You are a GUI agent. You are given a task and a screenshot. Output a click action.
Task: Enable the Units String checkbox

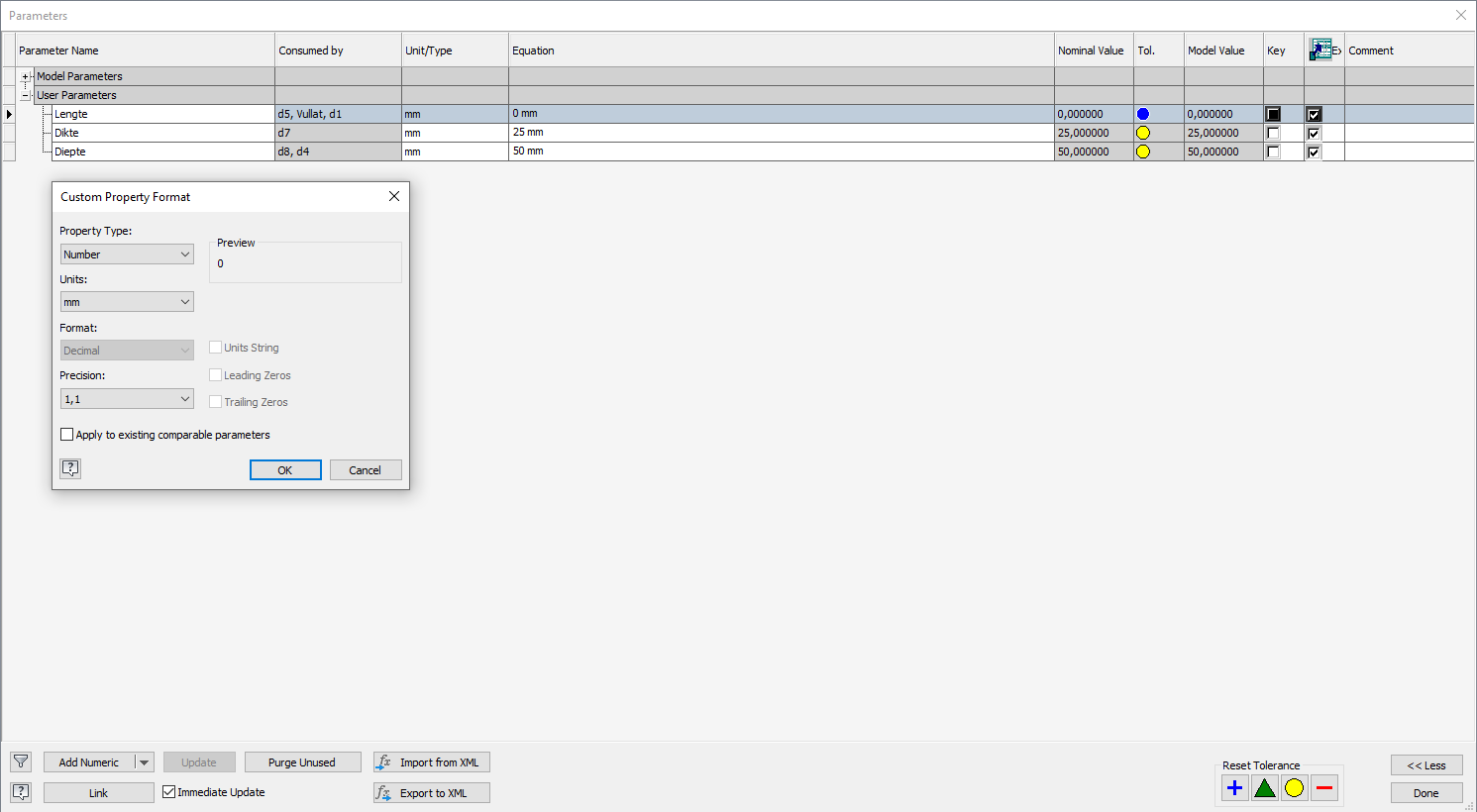pyautogui.click(x=215, y=348)
